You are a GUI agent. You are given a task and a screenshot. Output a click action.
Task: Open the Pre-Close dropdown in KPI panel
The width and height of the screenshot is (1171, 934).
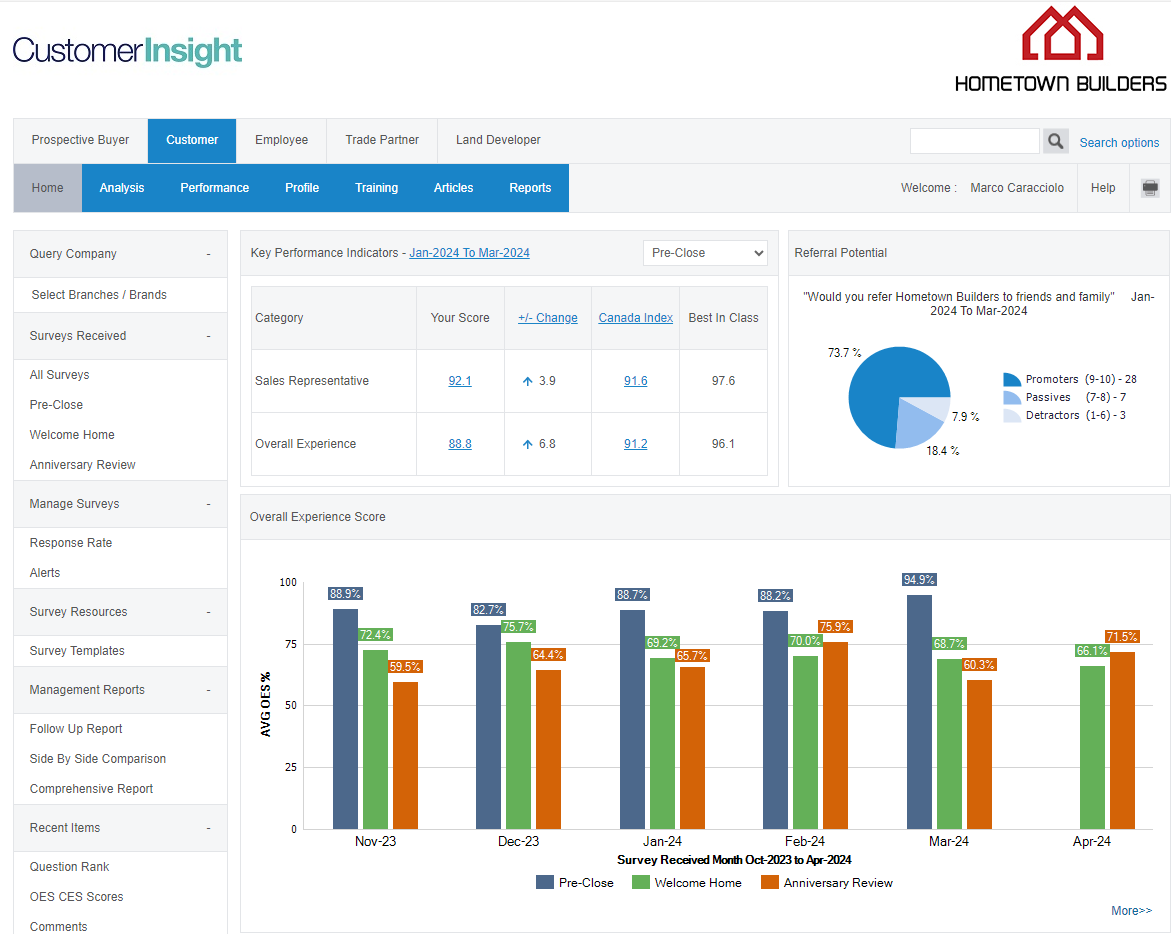tap(705, 253)
